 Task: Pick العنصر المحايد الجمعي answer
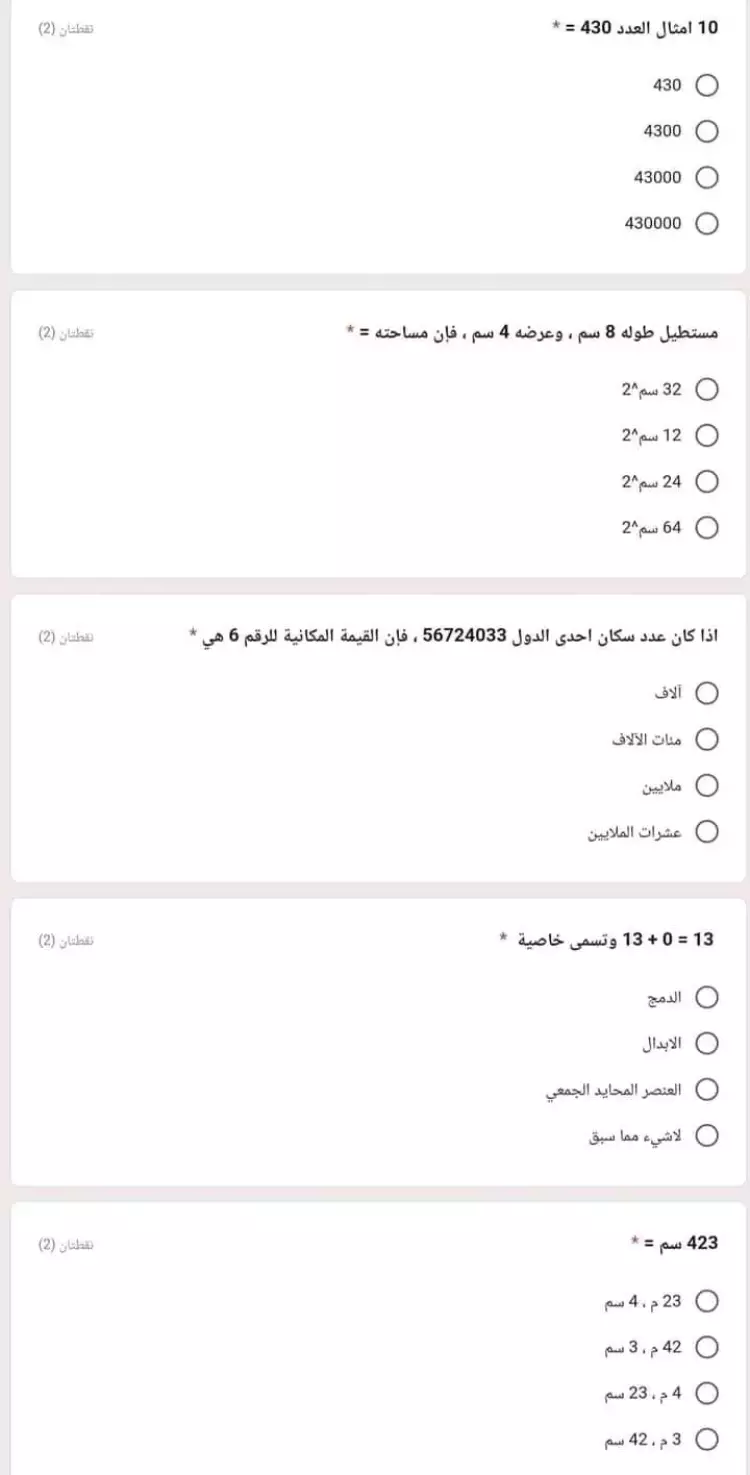pyautogui.click(x=706, y=1089)
